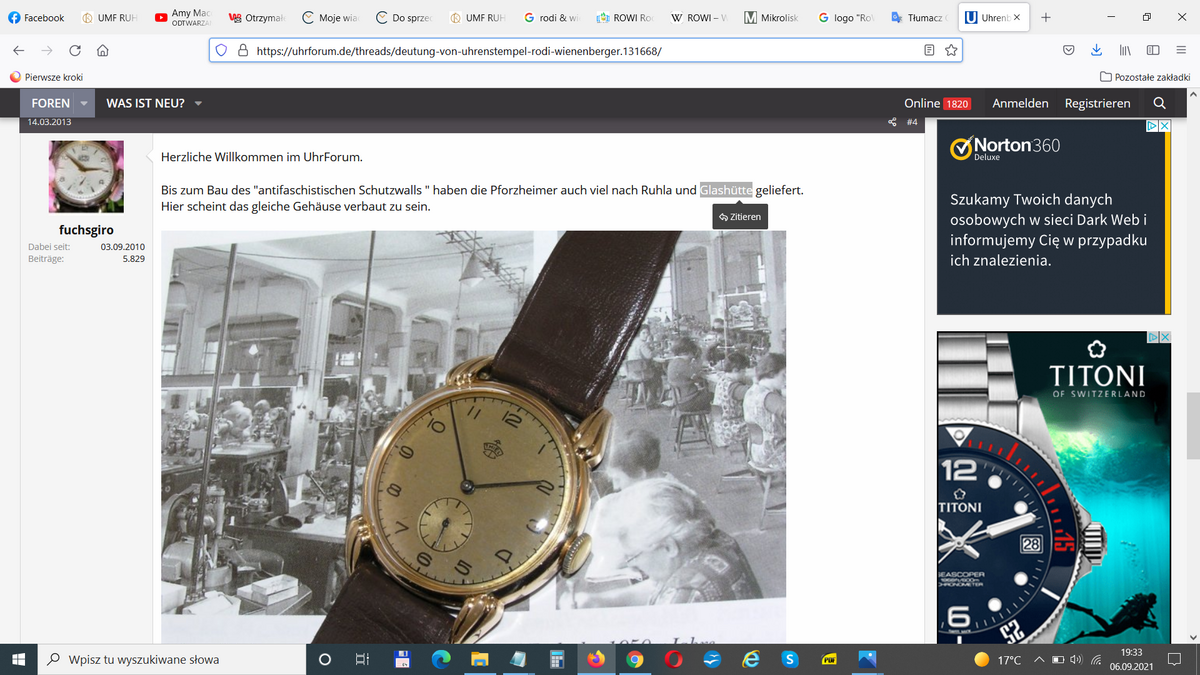
Task: Click the share icon beside post #4
Action: 892,123
